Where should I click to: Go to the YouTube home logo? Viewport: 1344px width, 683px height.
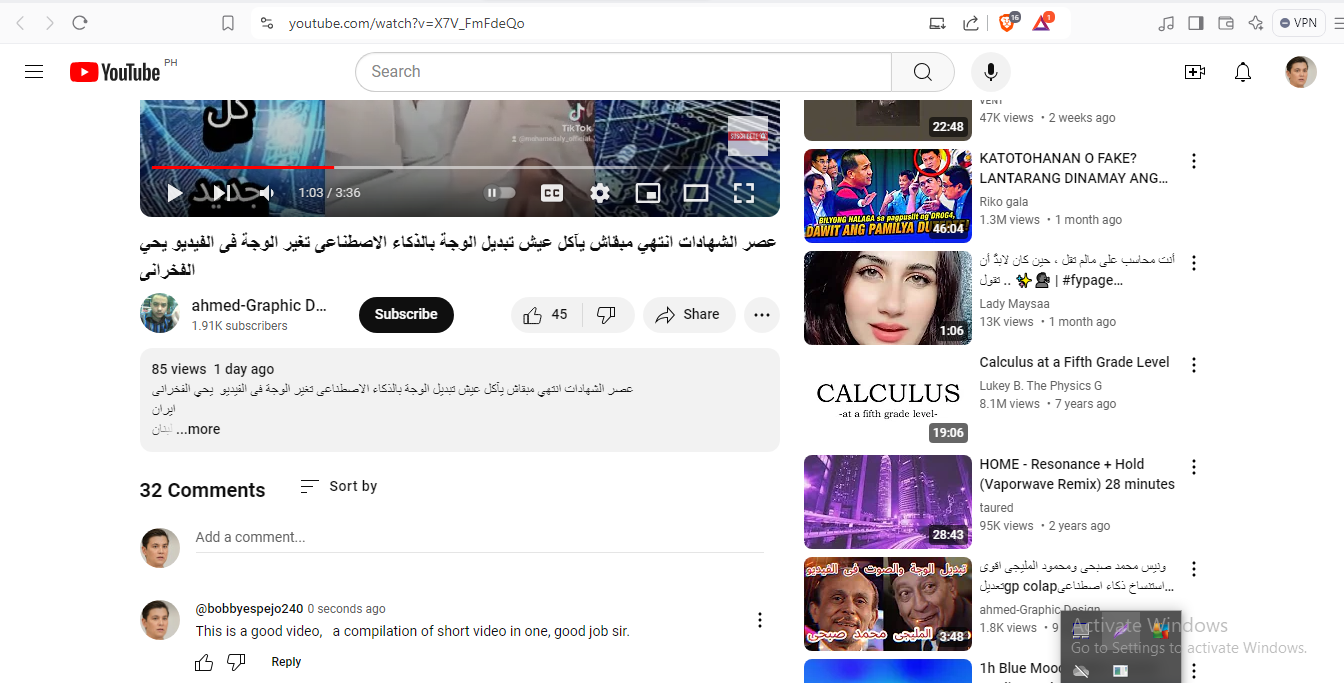115,72
